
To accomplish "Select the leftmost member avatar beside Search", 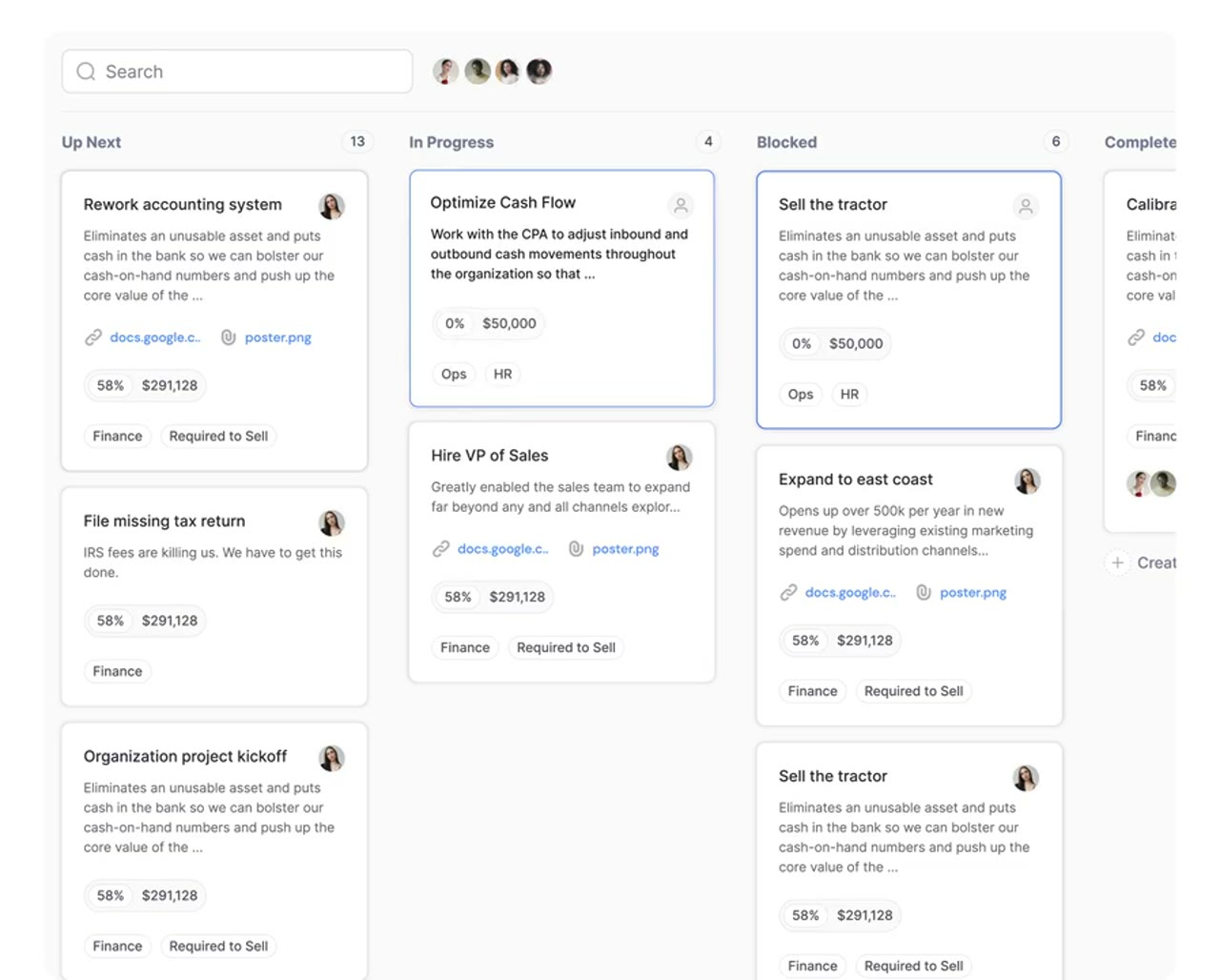I will (x=446, y=71).
